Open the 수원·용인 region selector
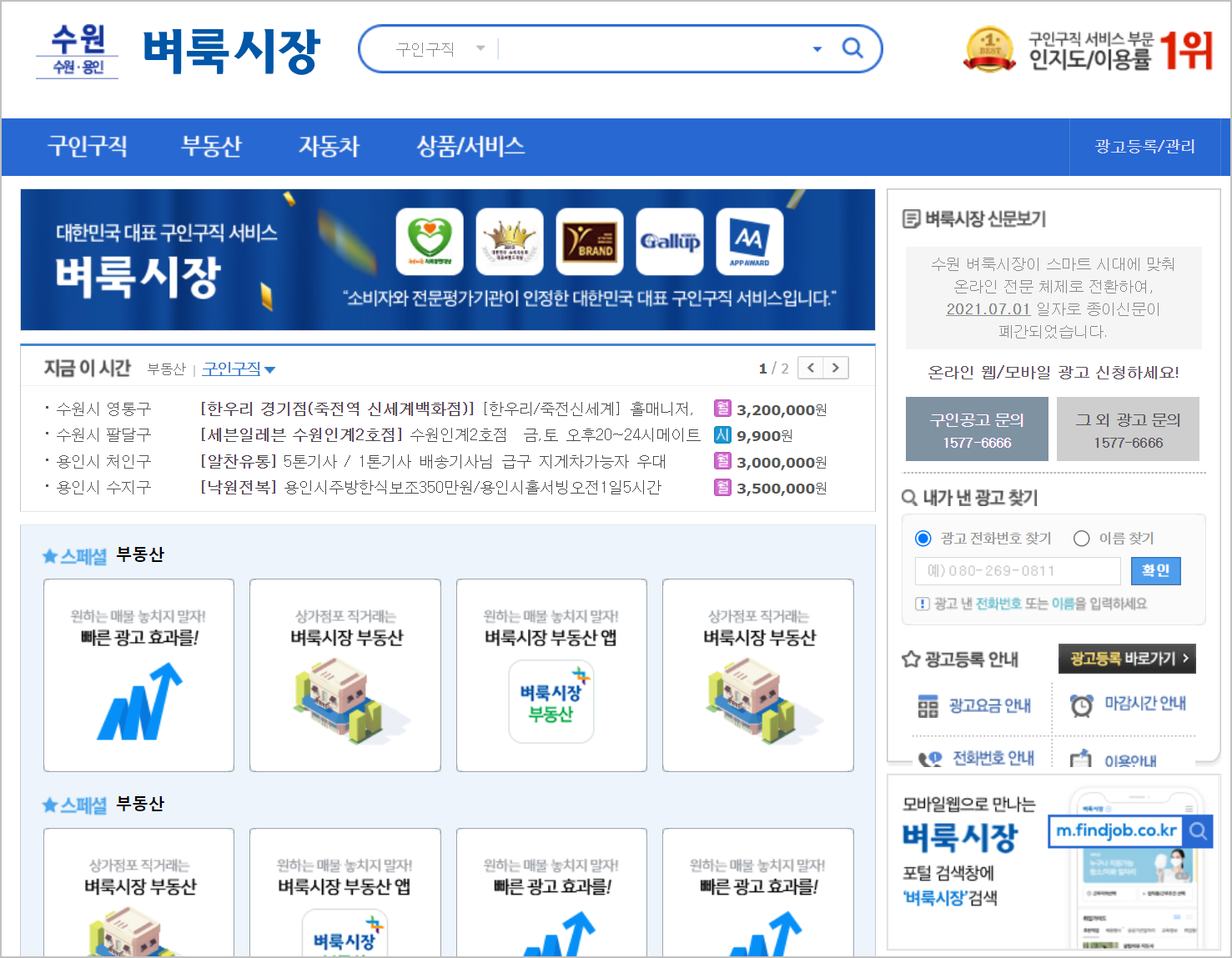This screenshot has height=958, width=1232. [78, 51]
